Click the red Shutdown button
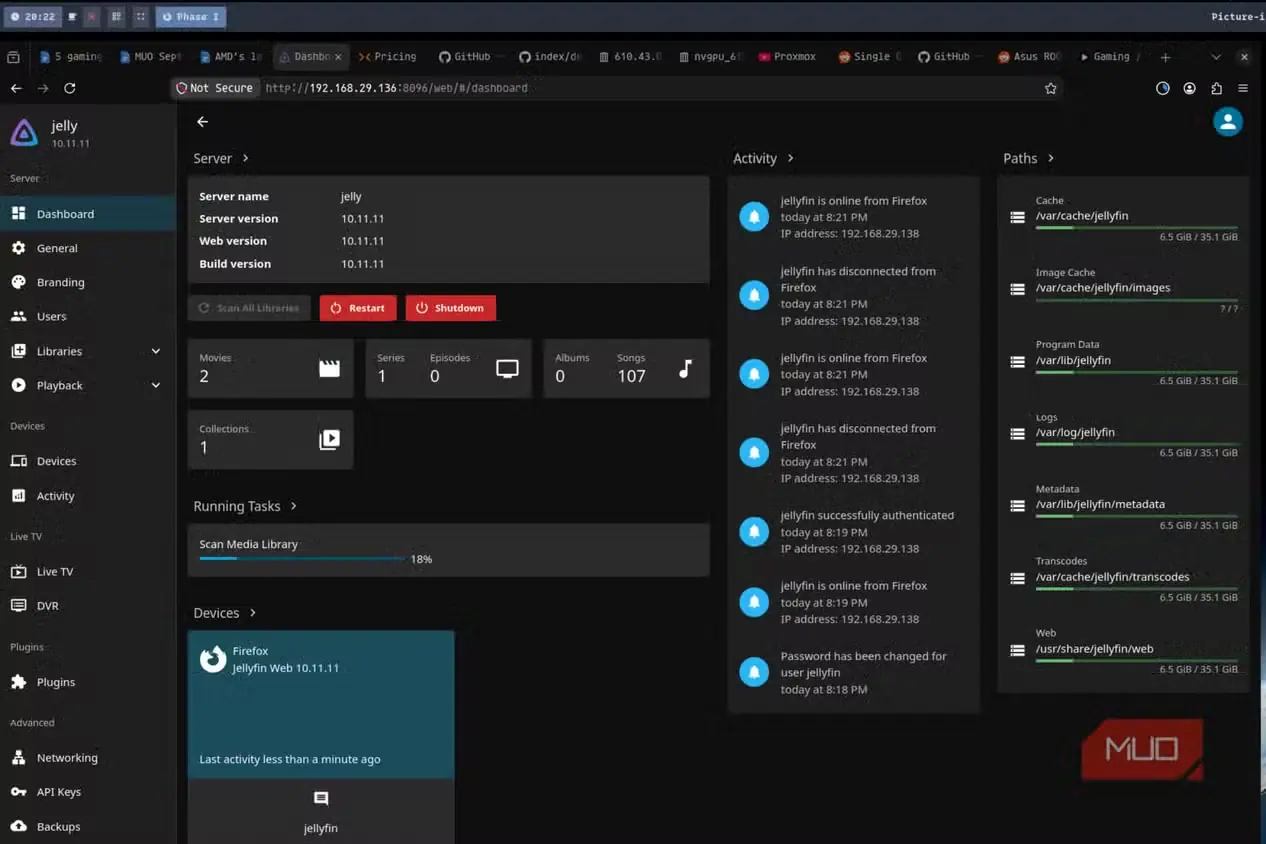 click(450, 308)
